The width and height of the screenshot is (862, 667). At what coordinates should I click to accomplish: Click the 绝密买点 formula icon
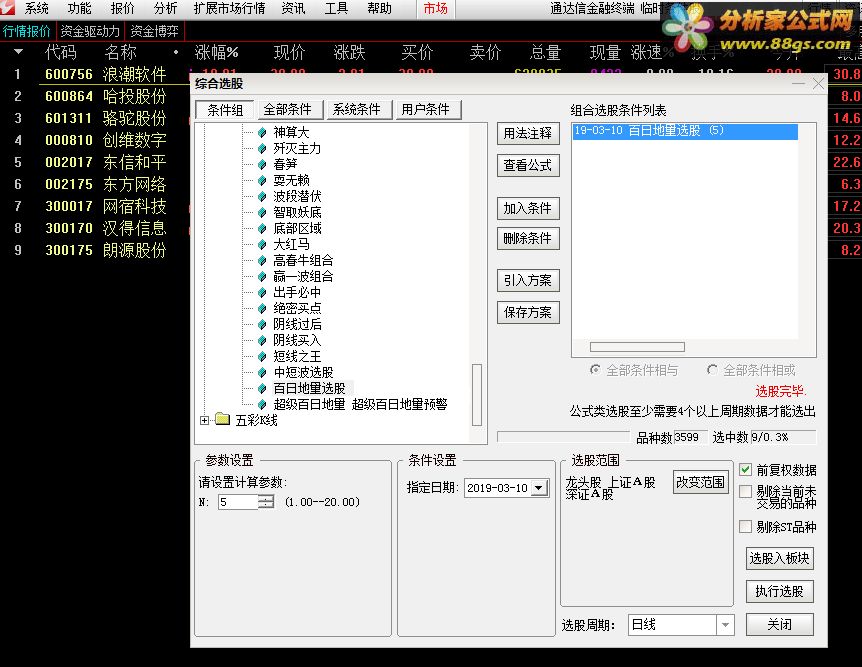pyautogui.click(x=262, y=308)
